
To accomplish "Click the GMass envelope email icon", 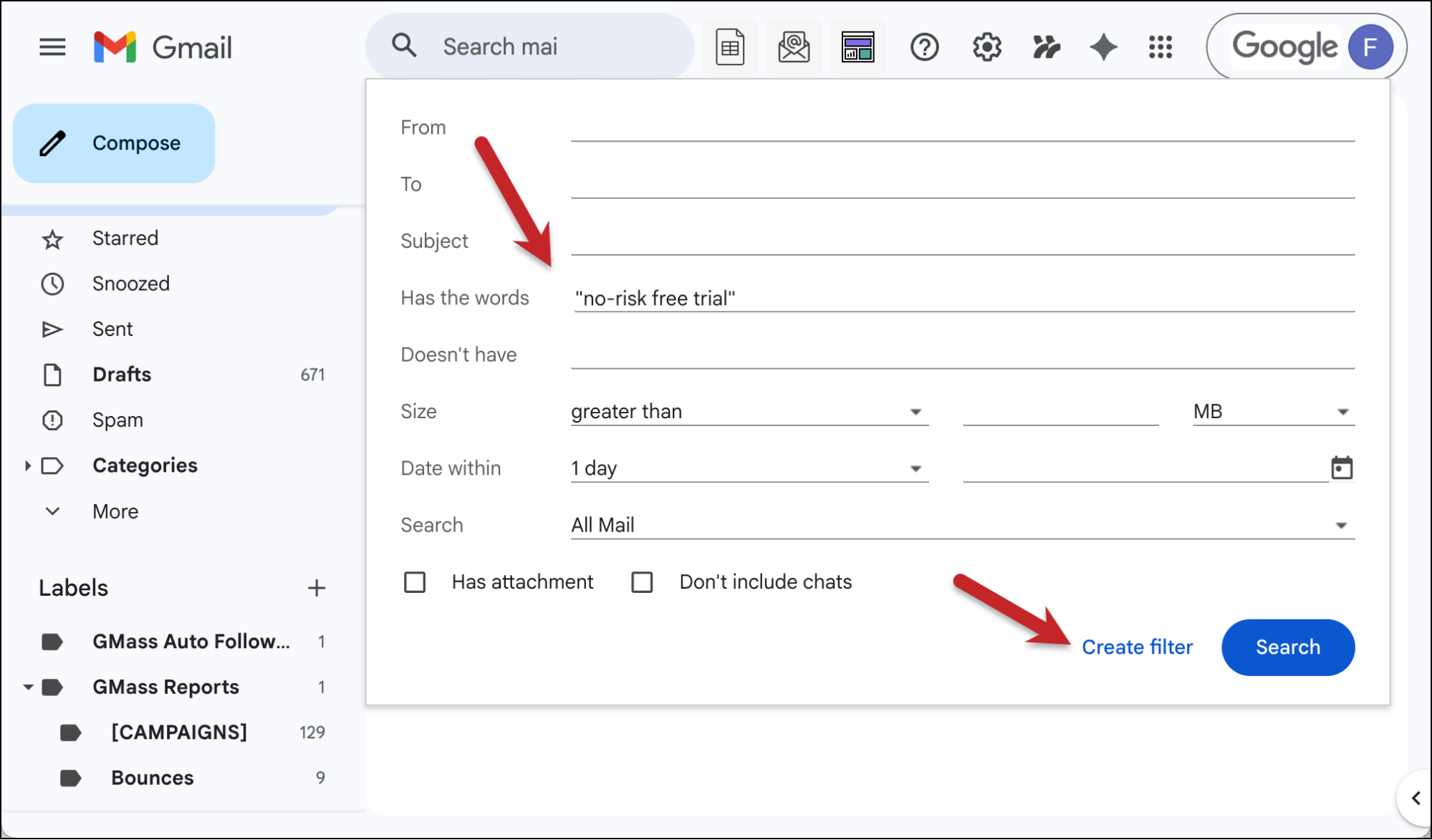I will (x=794, y=47).
